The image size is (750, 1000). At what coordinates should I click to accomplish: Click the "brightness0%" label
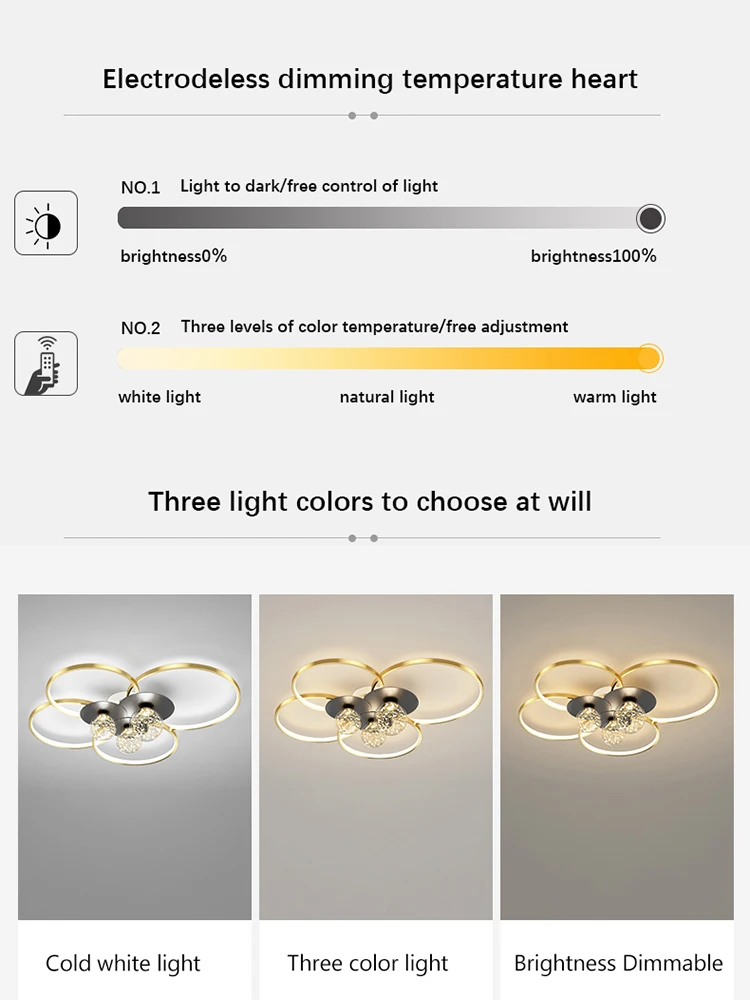pos(174,256)
